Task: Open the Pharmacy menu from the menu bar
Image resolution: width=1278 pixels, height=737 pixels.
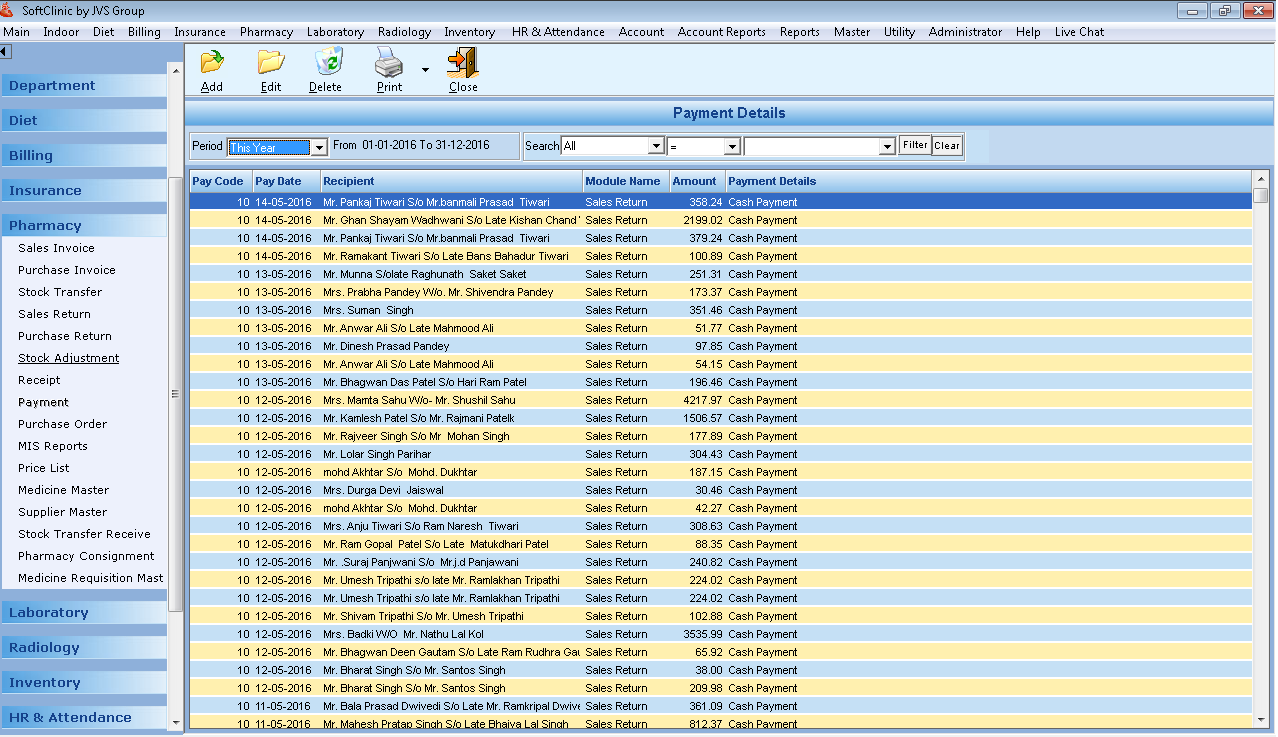Action: click(266, 31)
